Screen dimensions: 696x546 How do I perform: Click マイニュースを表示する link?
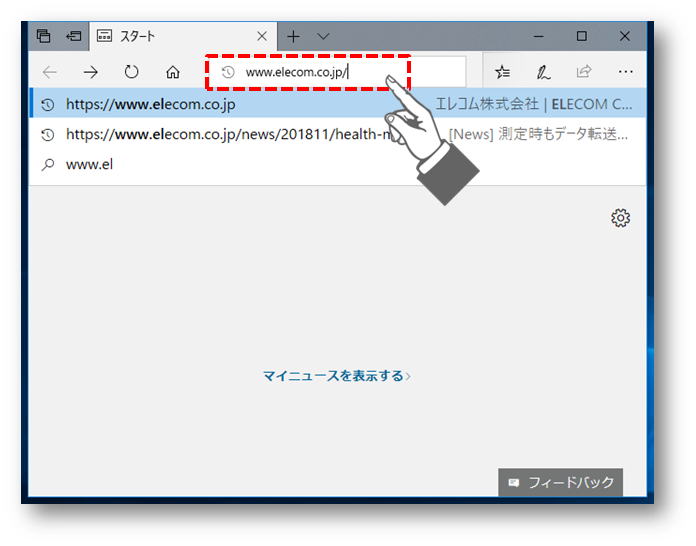point(336,376)
